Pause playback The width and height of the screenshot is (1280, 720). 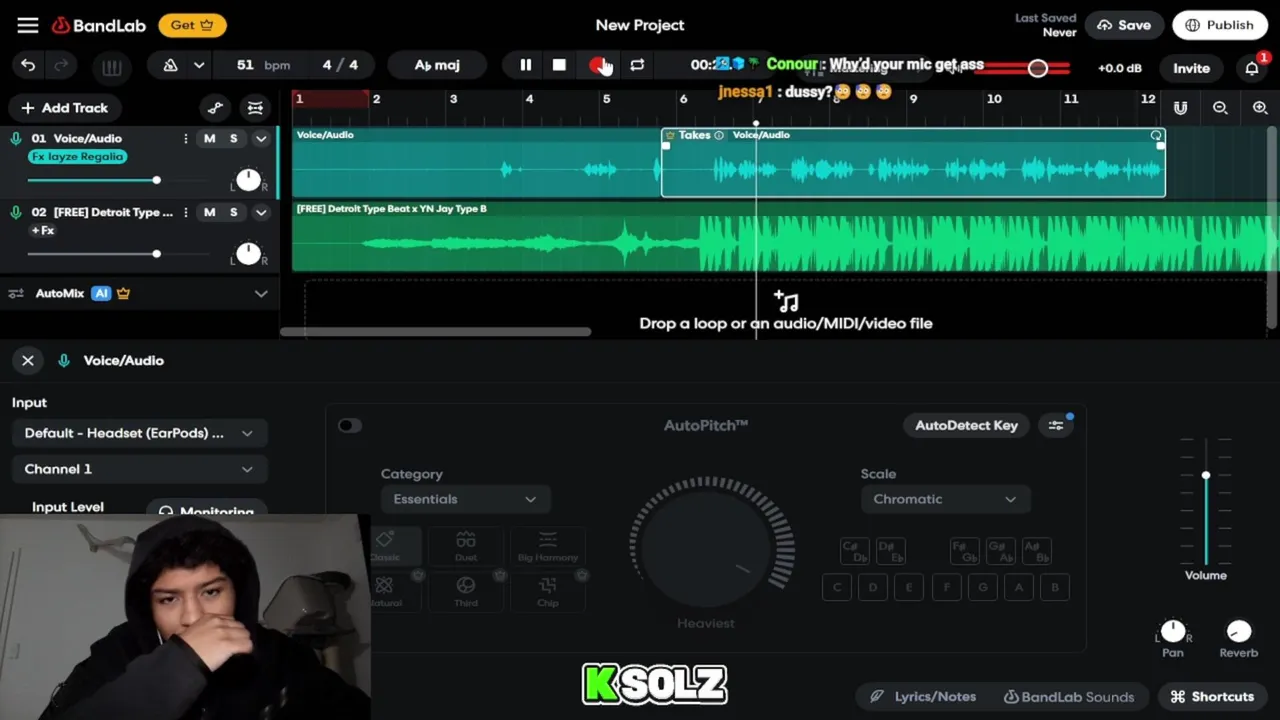525,65
